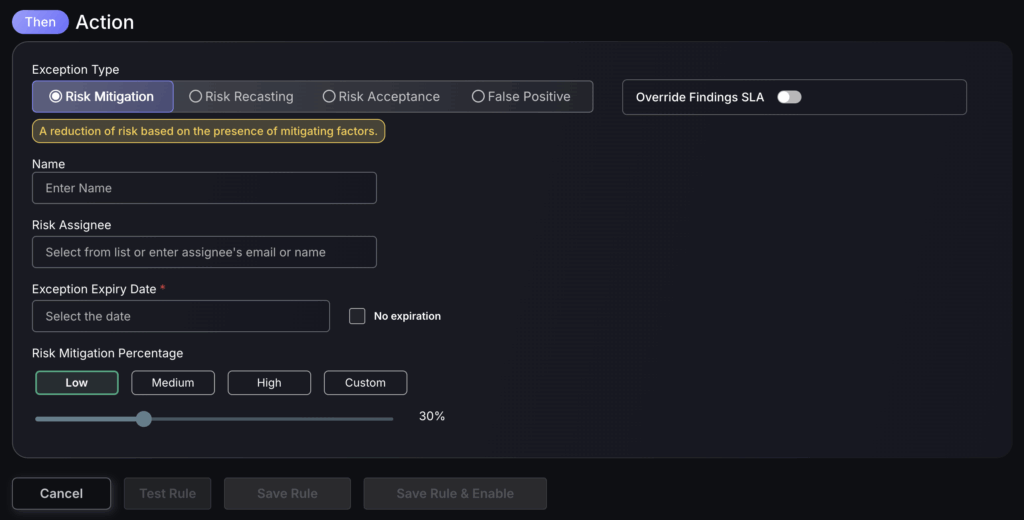Enable the Override Findings SLA toggle
This screenshot has width=1024, height=520.
789,97
